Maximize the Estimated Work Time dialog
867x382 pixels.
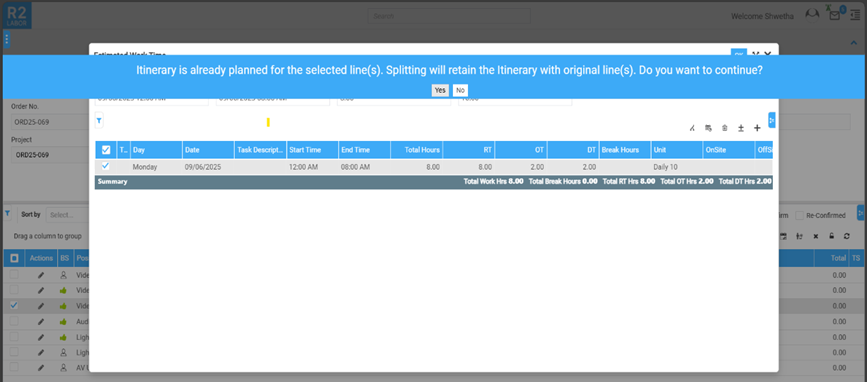pos(755,54)
